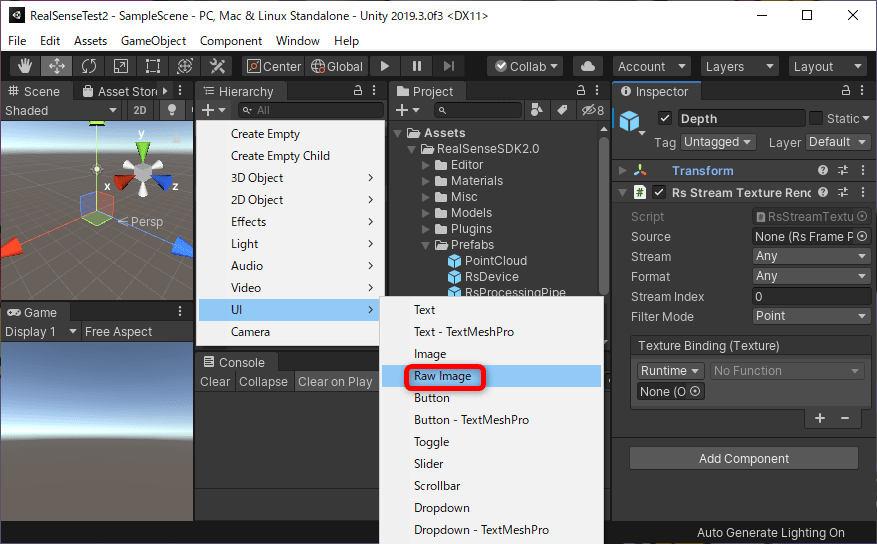Select the Rect tool
877x544 pixels.
(153, 67)
